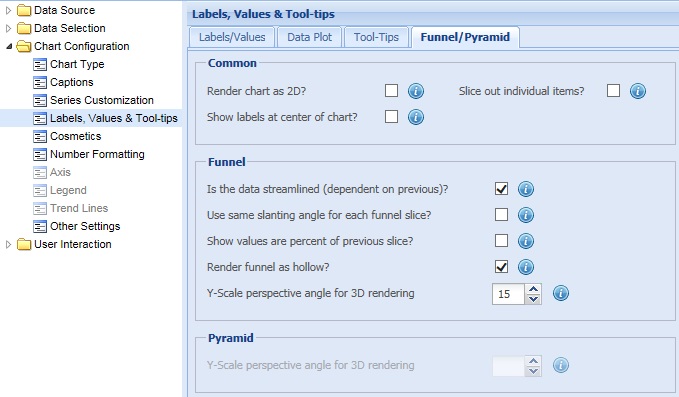Click info icon for data streamlined option
The width and height of the screenshot is (679, 397).
coord(526,189)
